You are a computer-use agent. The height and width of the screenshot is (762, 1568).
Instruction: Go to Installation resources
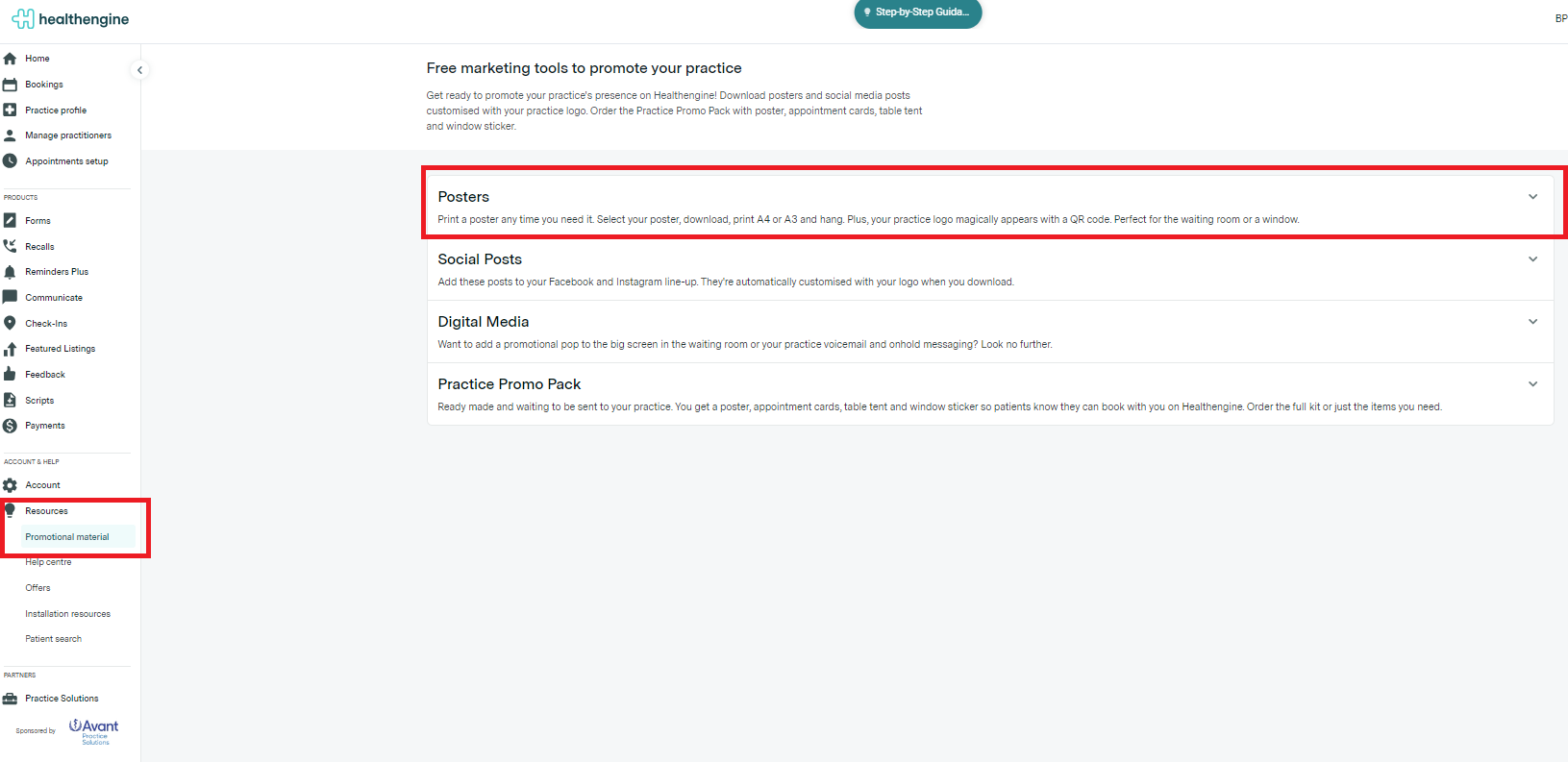point(67,614)
